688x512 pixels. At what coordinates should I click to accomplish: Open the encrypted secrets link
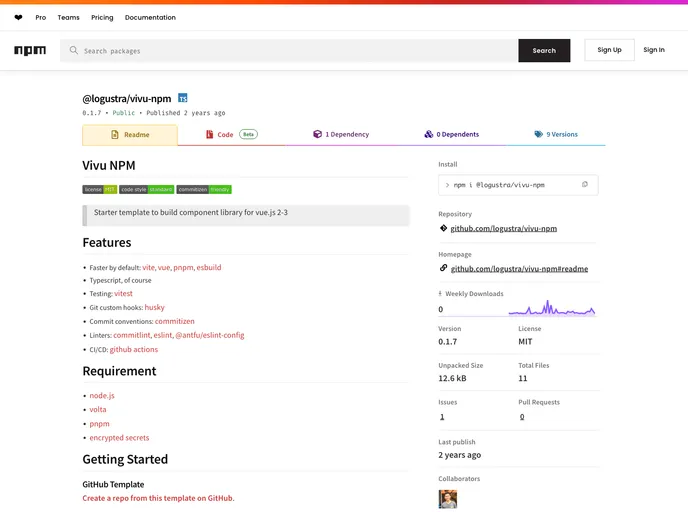[x=119, y=438]
